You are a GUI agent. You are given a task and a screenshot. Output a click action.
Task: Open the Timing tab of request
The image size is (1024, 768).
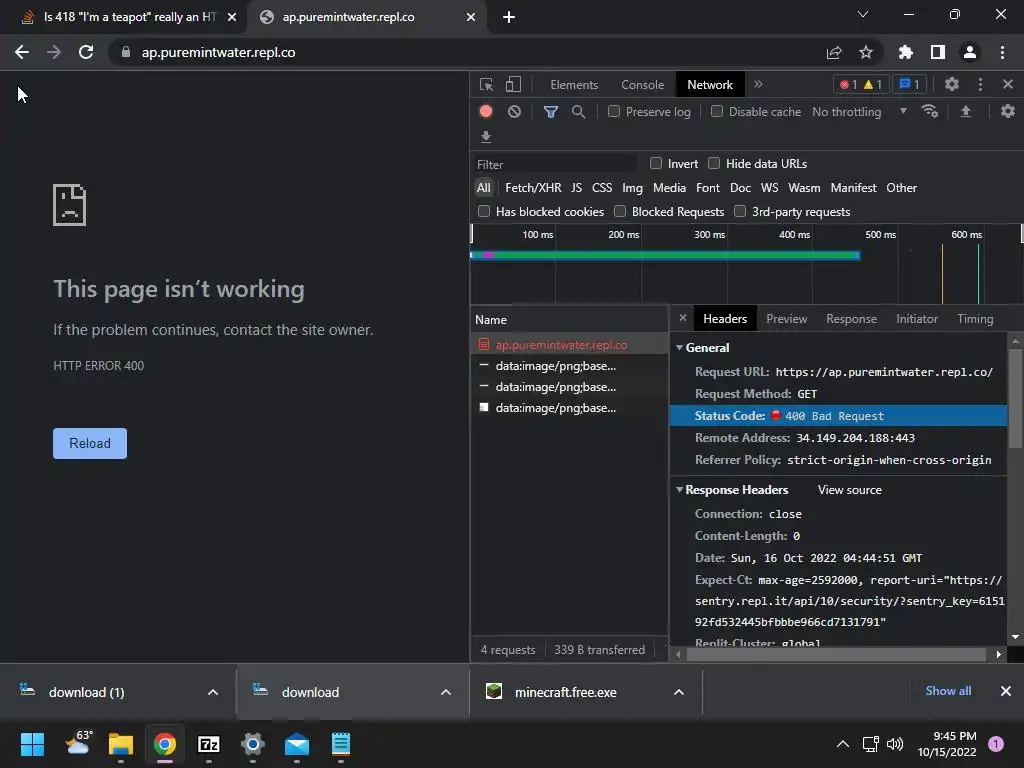coord(975,319)
